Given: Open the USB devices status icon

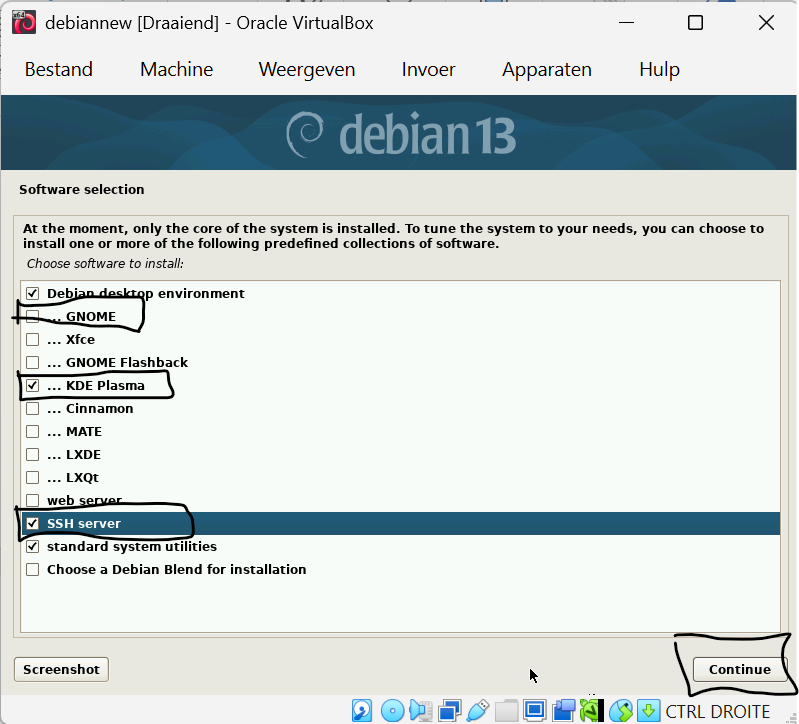Looking at the screenshot, I should tap(478, 711).
